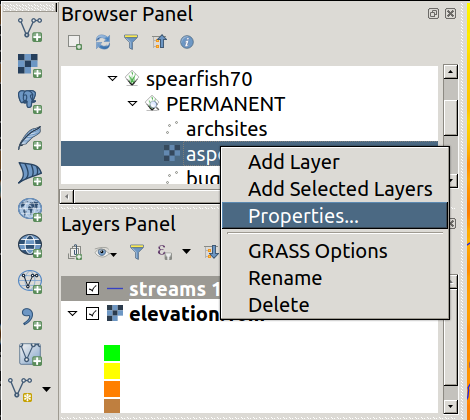Select the archsites item in browser
The width and height of the screenshot is (470, 420).
[226, 129]
